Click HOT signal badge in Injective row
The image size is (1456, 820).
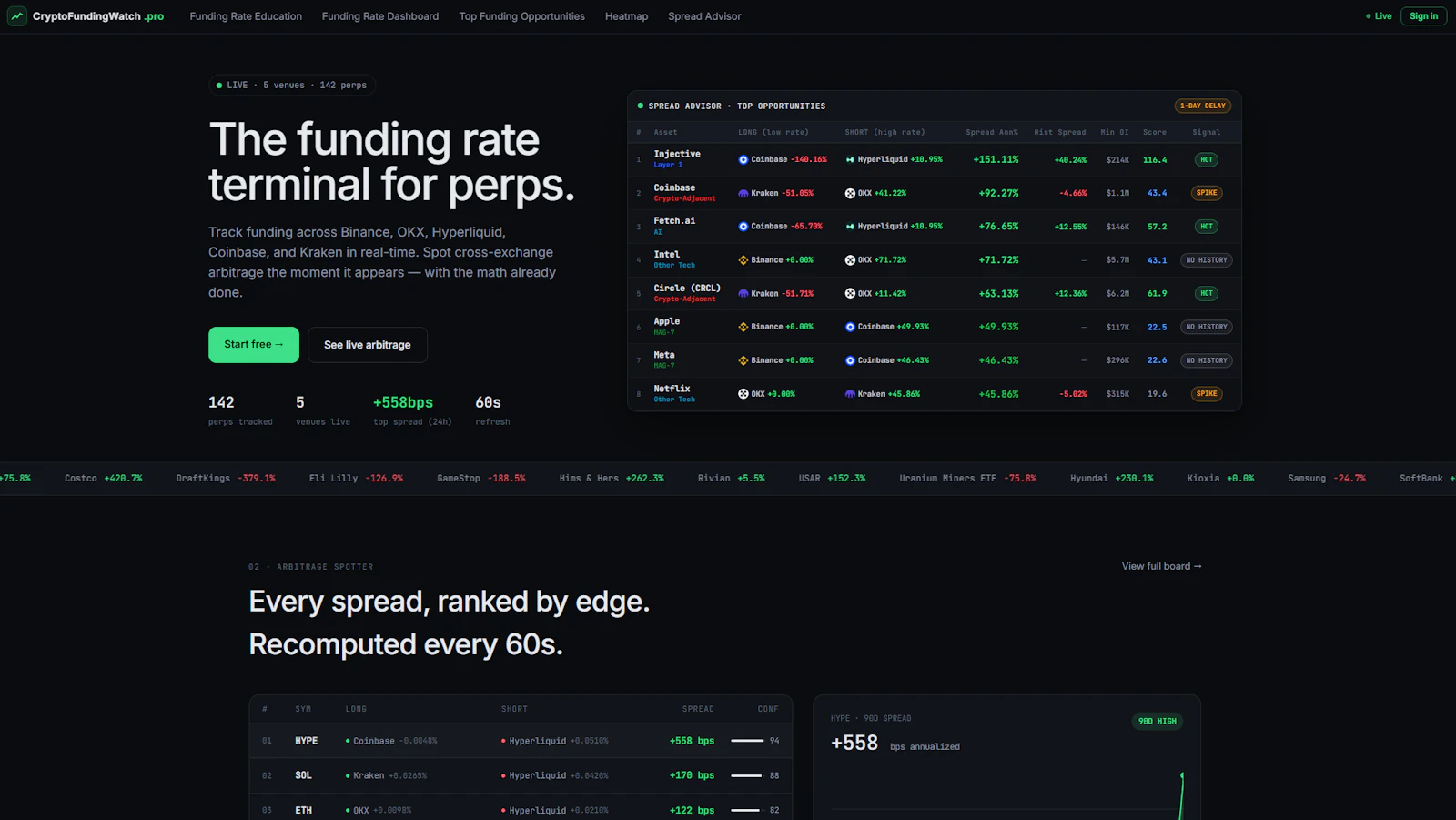[1207, 159]
